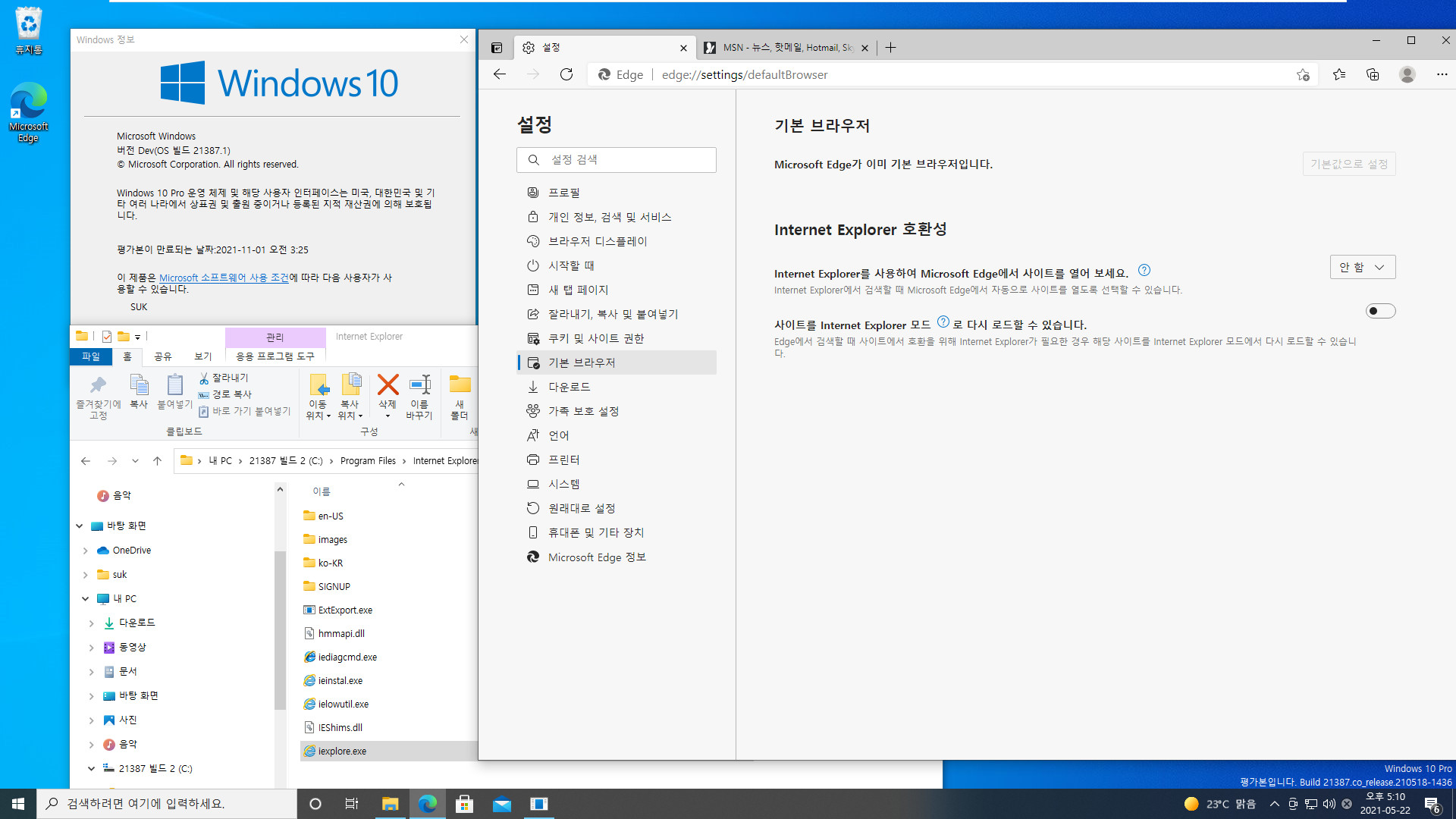Open Explorer recent locations dropdown chevron
The image size is (1456, 819).
pyautogui.click(x=135, y=461)
